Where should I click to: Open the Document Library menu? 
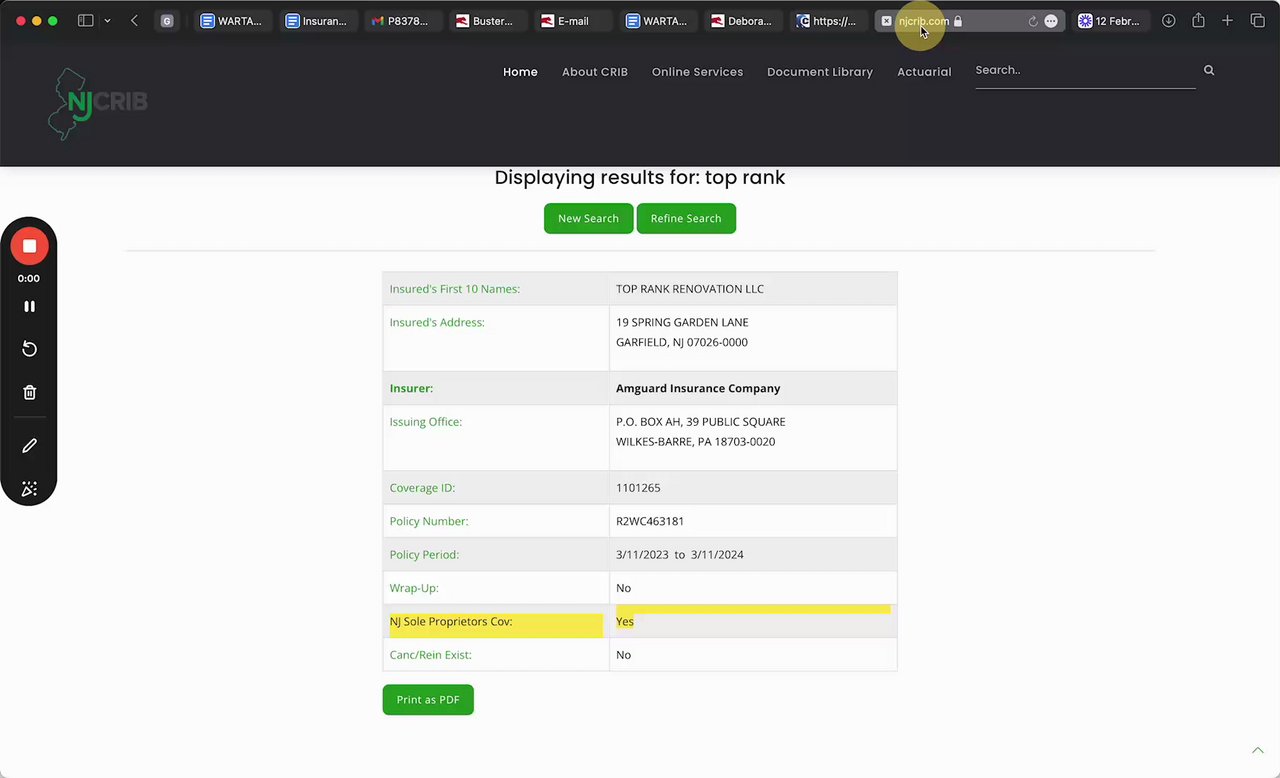click(820, 72)
